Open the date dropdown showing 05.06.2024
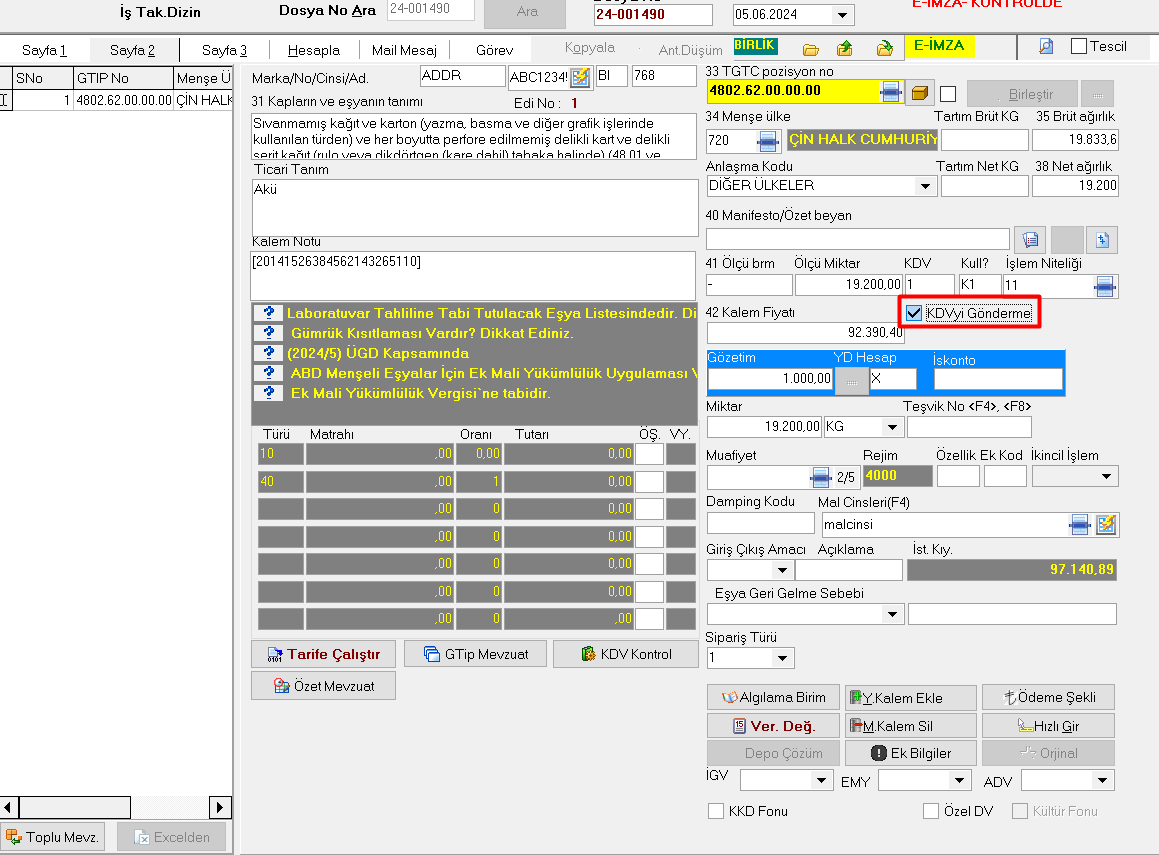The image size is (1159, 855). click(843, 16)
